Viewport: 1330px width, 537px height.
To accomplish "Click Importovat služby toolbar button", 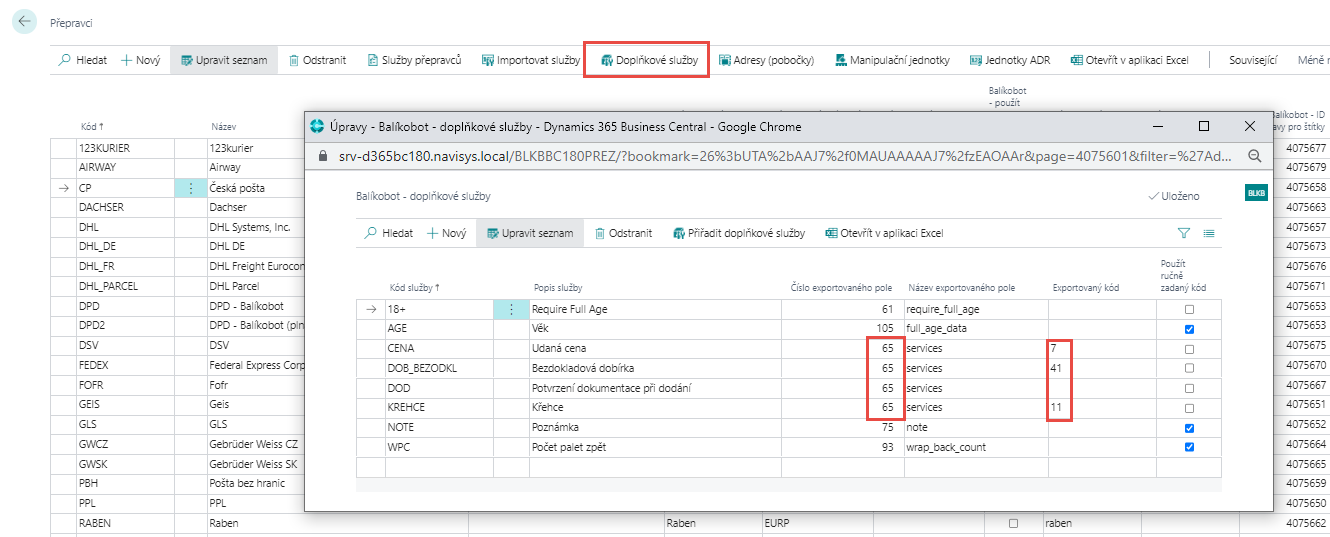I will coord(530,60).
